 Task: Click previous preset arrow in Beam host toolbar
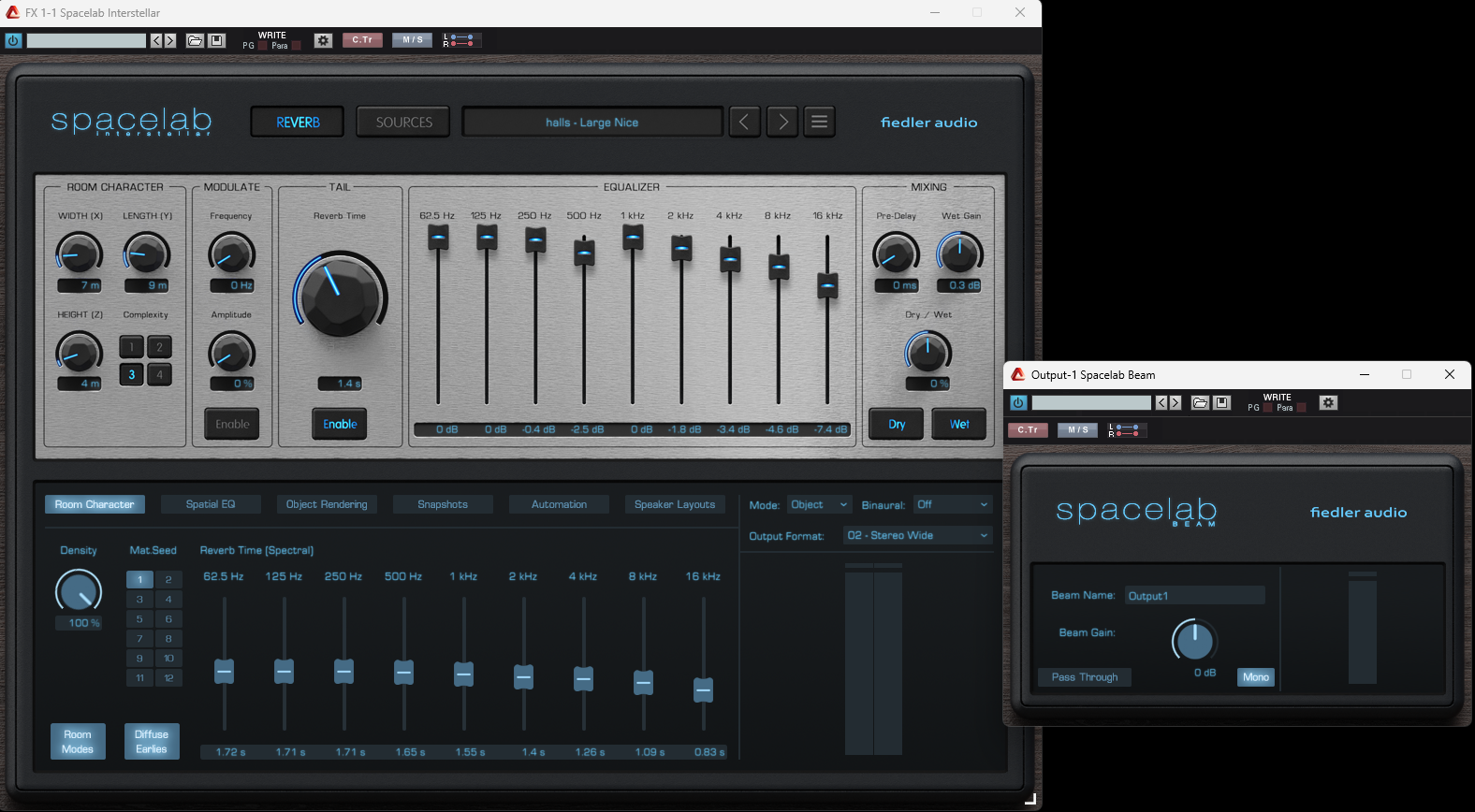[1161, 403]
